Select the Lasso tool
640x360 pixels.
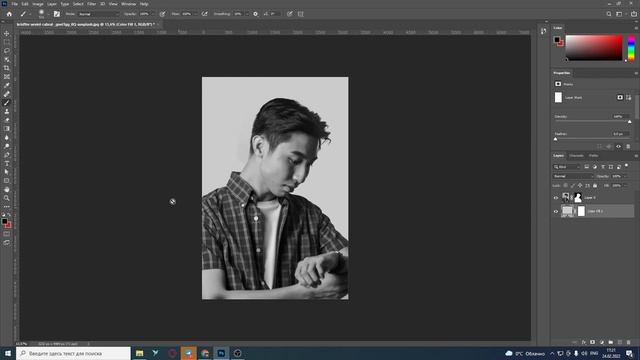7,51
